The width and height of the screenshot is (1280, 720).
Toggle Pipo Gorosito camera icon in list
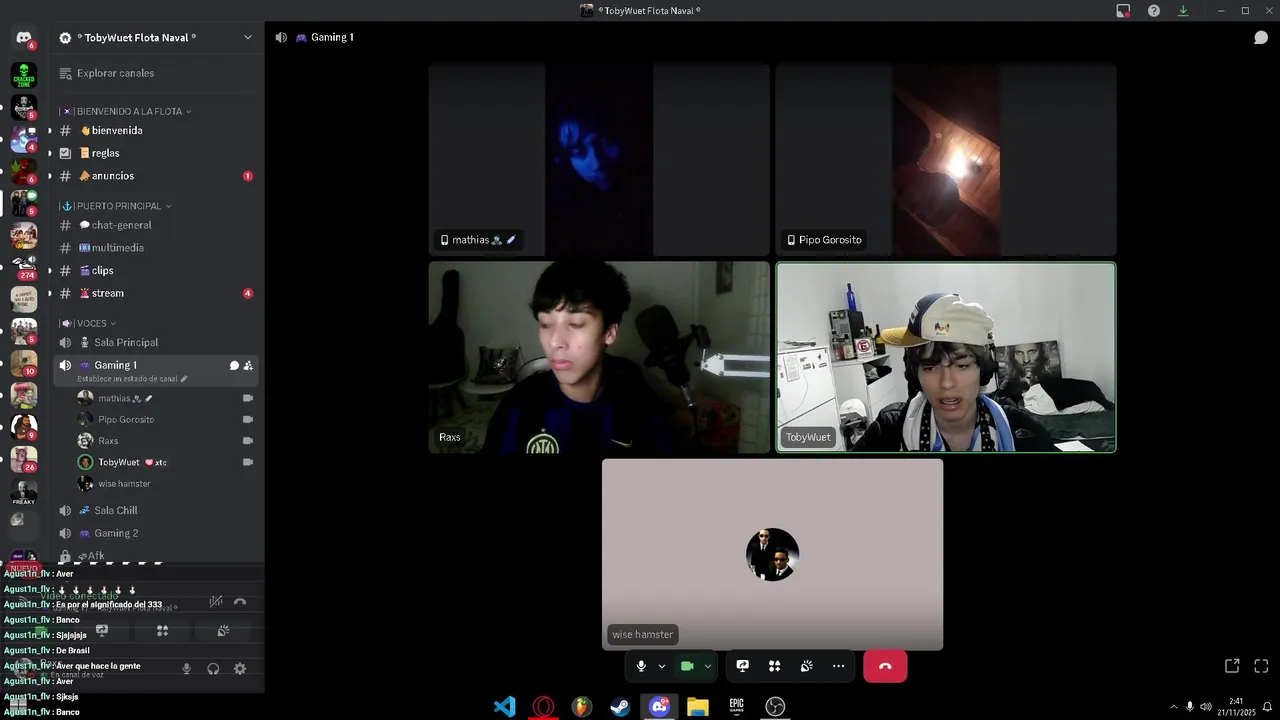point(248,419)
